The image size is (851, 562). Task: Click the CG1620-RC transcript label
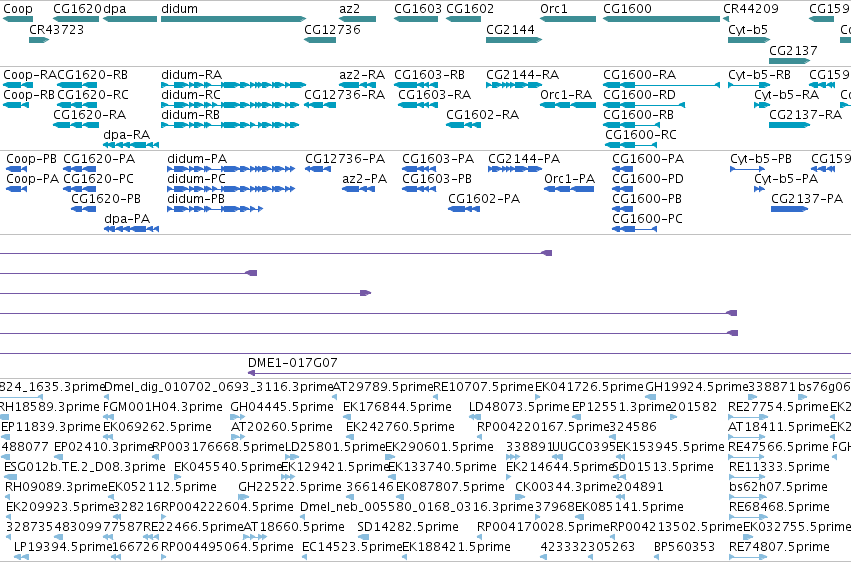(93, 95)
